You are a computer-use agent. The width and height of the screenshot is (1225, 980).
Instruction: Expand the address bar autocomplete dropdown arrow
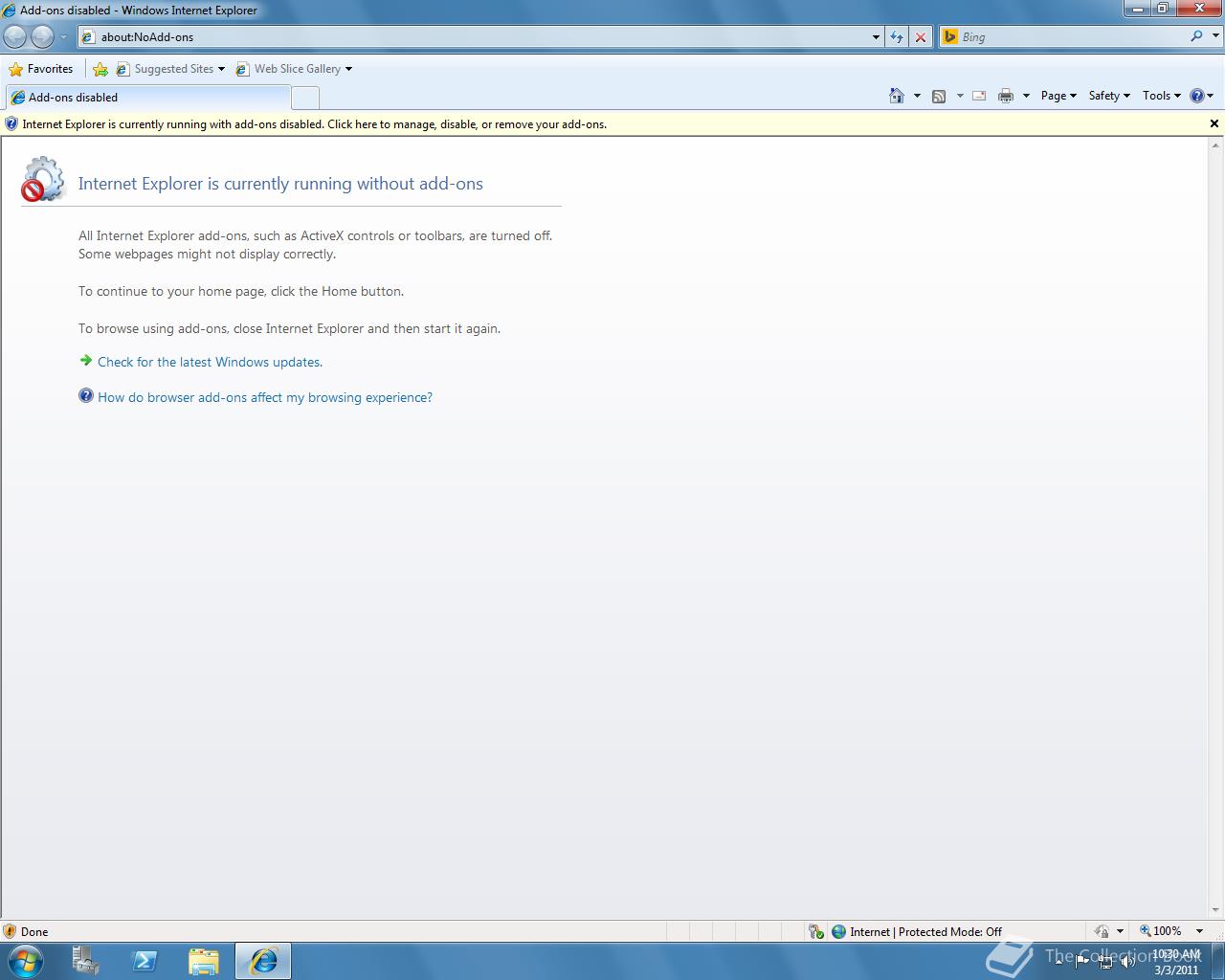pyautogui.click(x=876, y=37)
